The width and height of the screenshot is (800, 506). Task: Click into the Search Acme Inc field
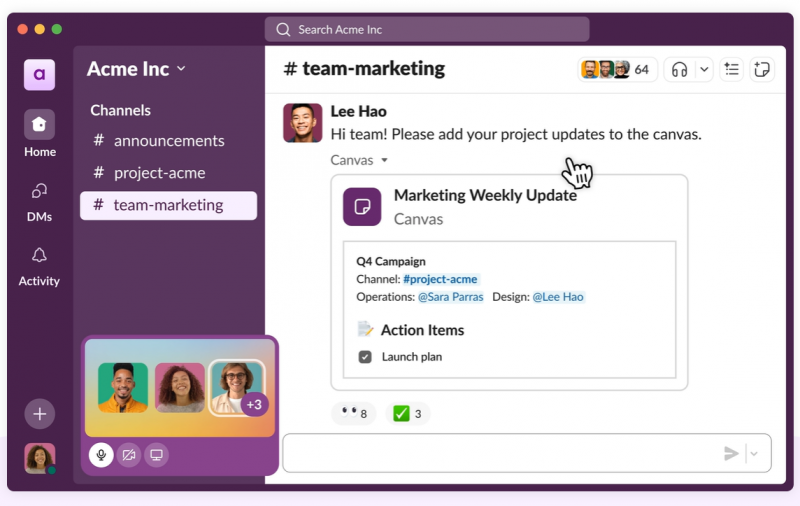pos(427,30)
